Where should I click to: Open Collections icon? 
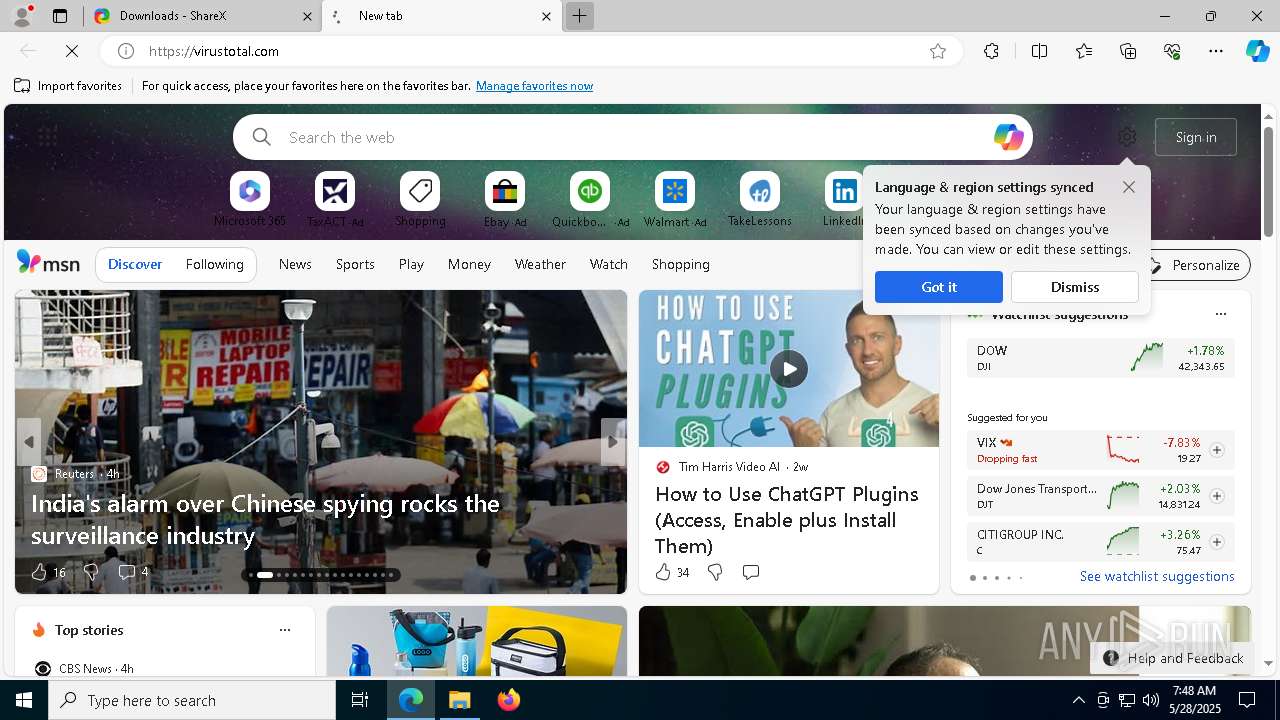1128,51
